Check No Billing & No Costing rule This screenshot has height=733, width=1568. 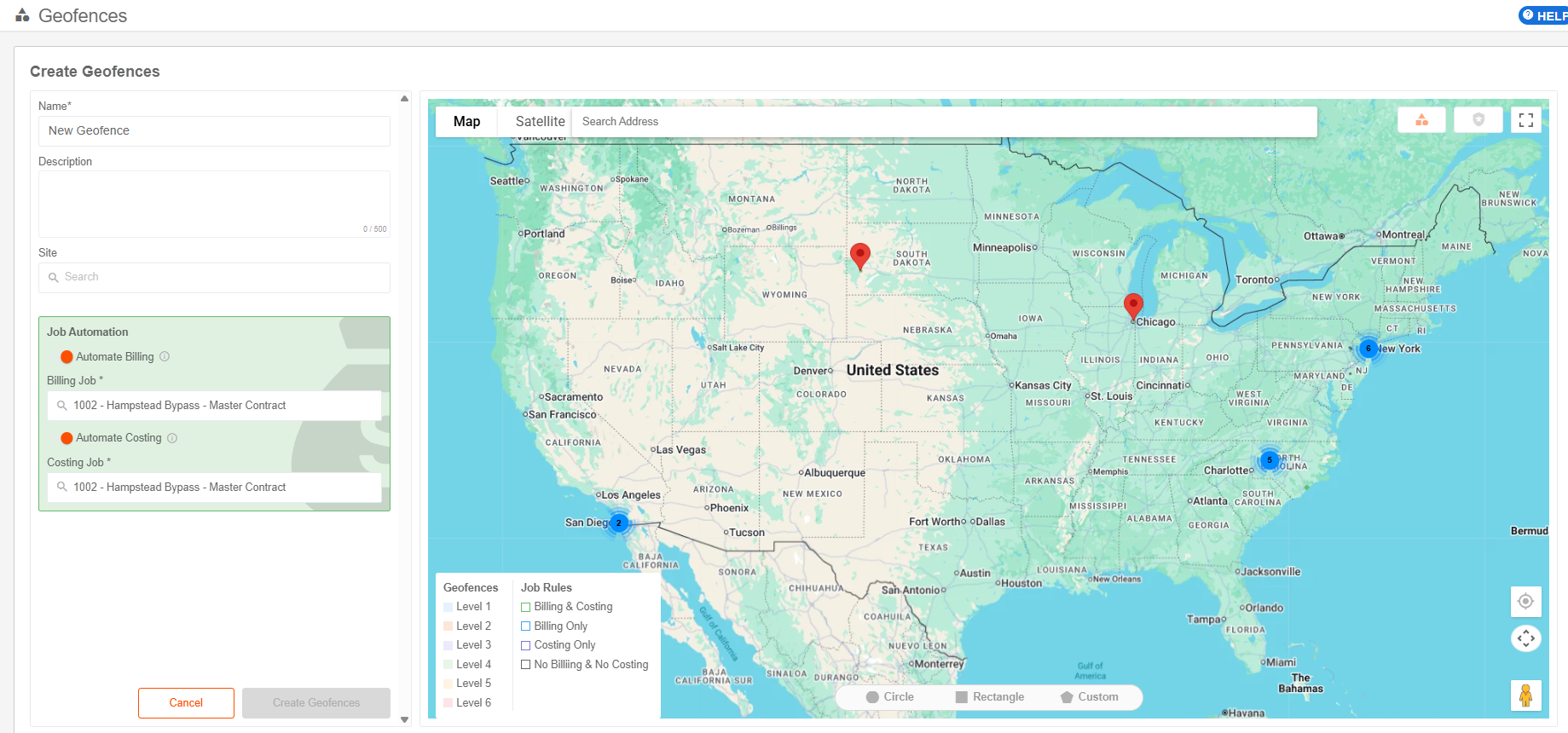526,665
